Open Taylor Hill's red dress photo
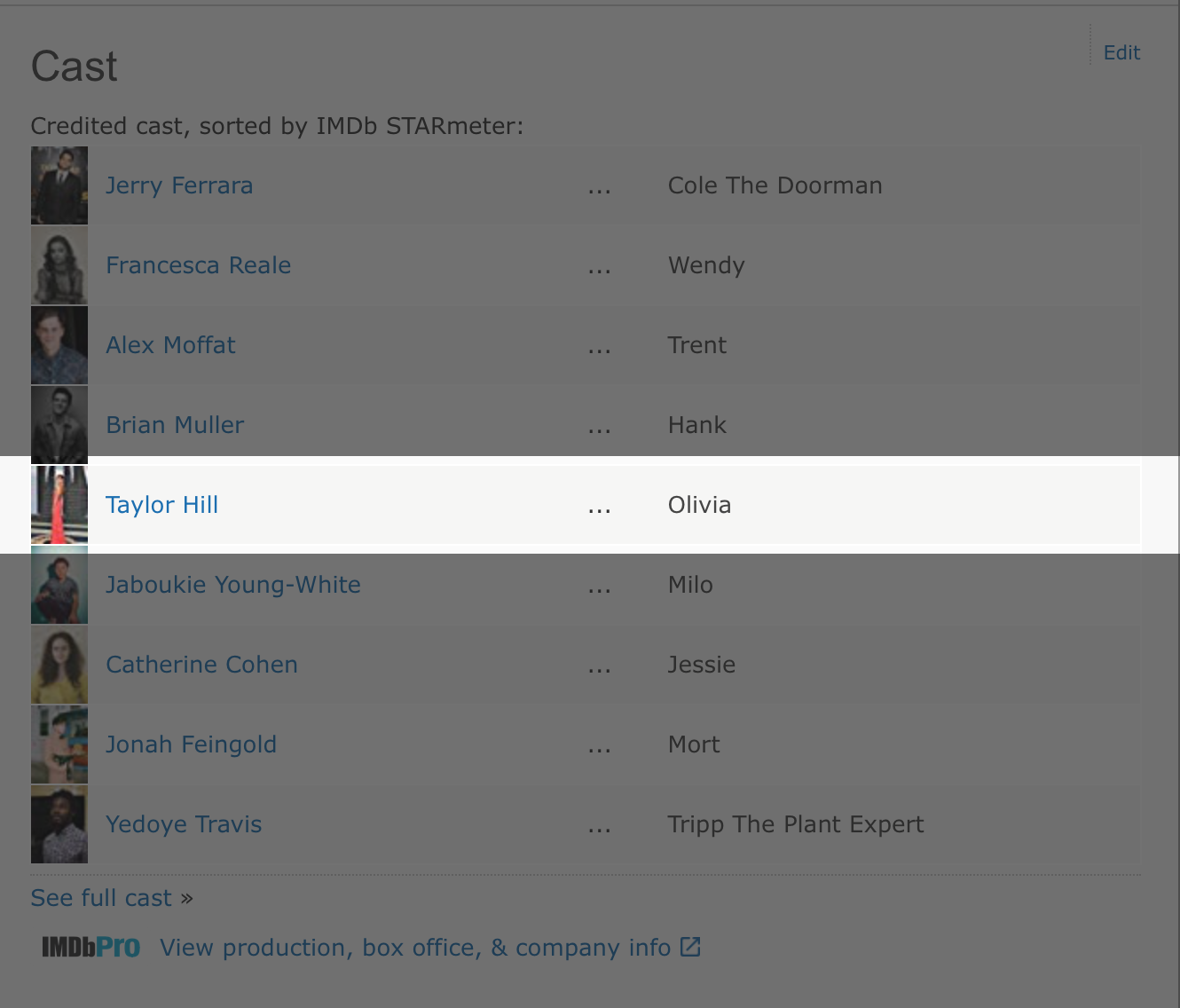Image resolution: width=1180 pixels, height=1008 pixels. [59, 505]
